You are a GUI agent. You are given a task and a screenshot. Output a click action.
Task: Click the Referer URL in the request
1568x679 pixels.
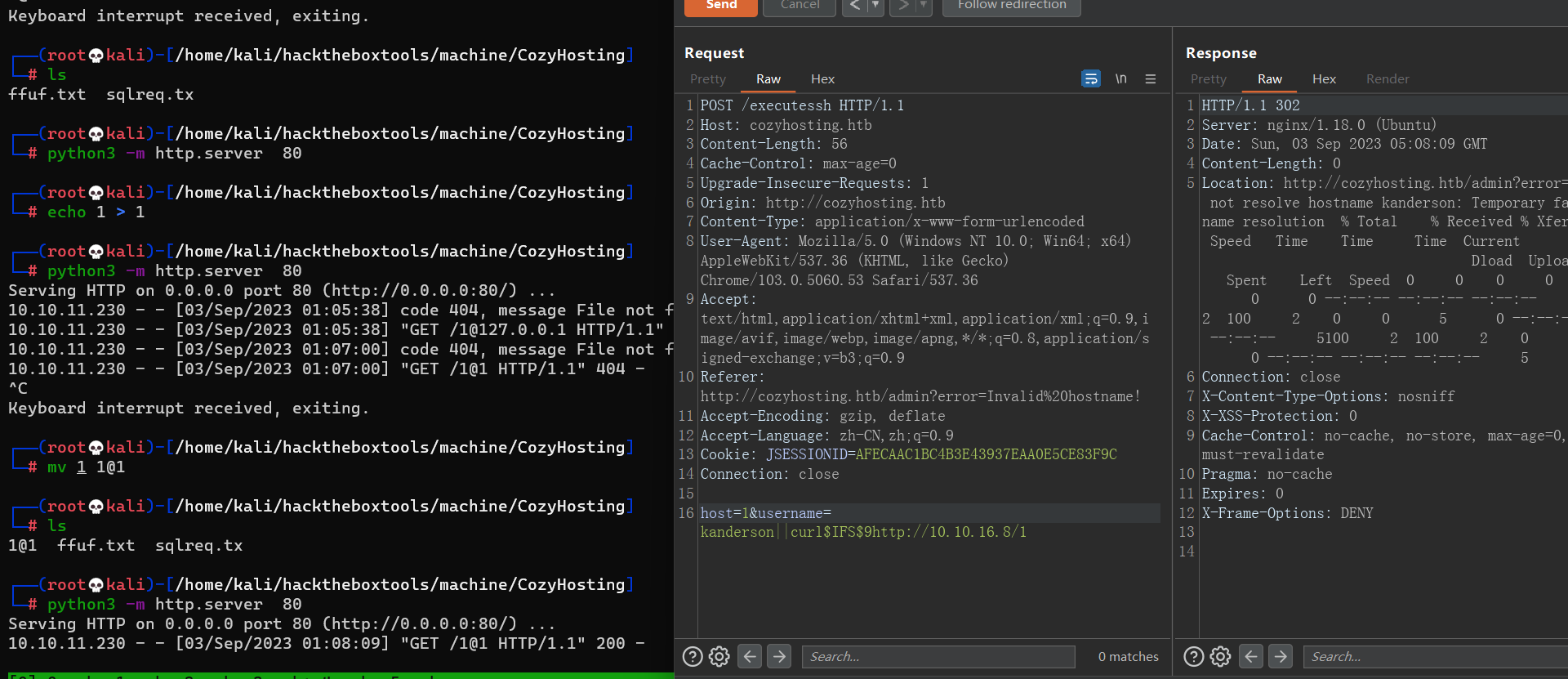[x=920, y=396]
